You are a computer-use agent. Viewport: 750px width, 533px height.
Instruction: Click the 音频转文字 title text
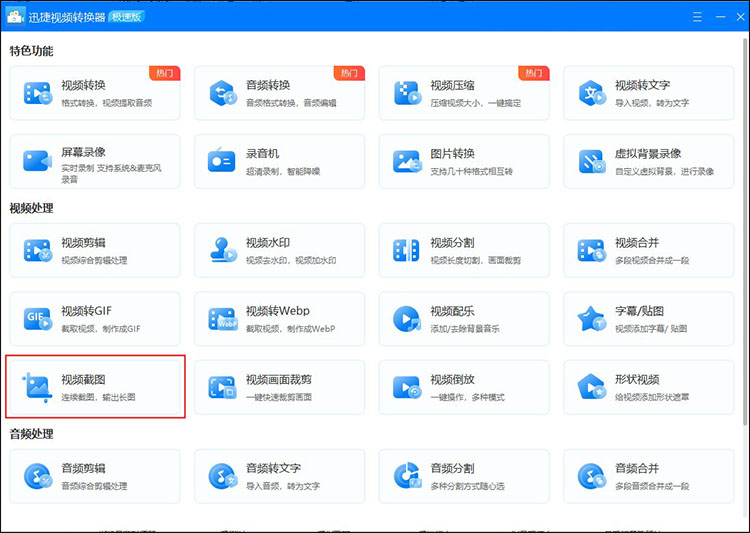coord(273,468)
